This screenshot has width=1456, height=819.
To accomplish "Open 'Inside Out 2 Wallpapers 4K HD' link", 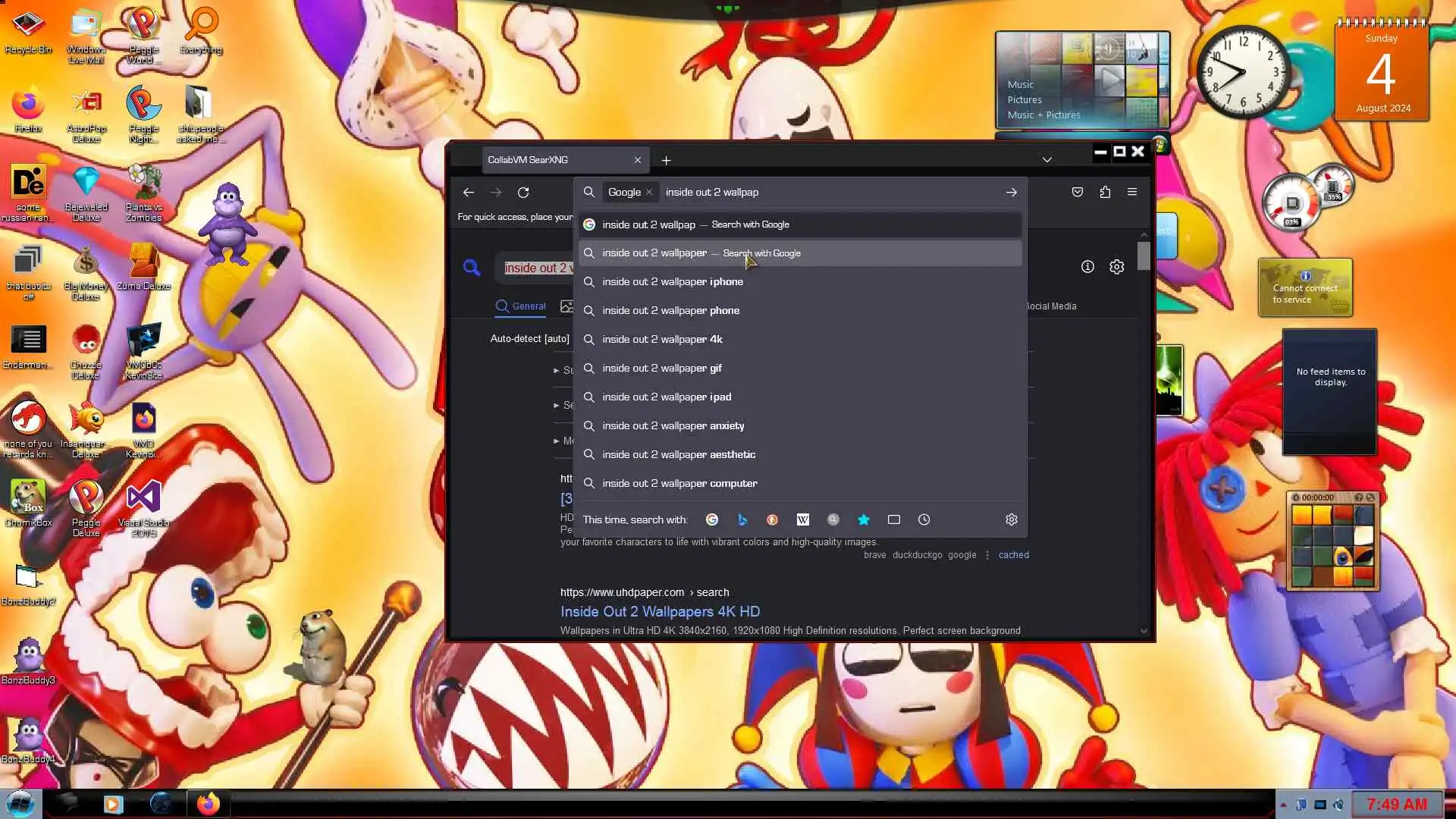I will pyautogui.click(x=660, y=611).
